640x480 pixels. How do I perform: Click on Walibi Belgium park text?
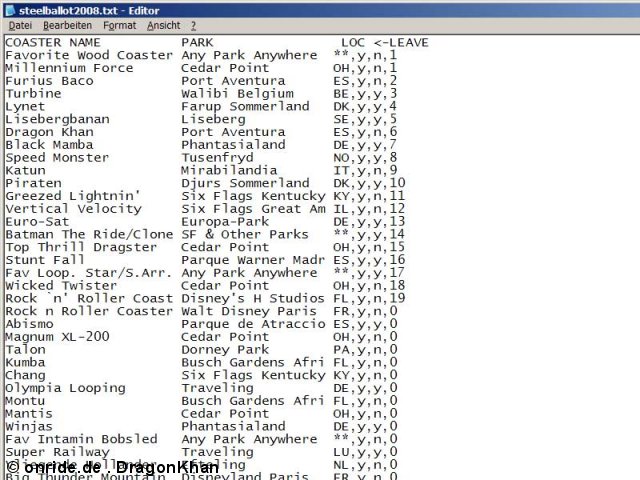click(x=237, y=93)
